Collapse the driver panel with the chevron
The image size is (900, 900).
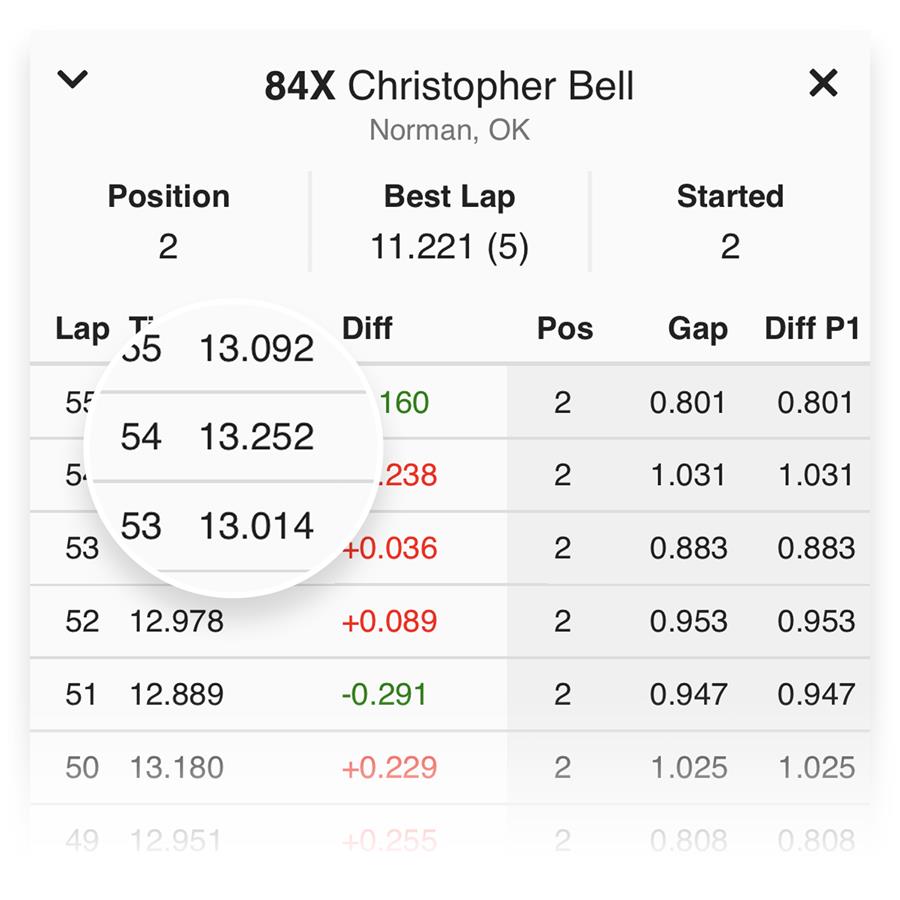click(x=72, y=79)
